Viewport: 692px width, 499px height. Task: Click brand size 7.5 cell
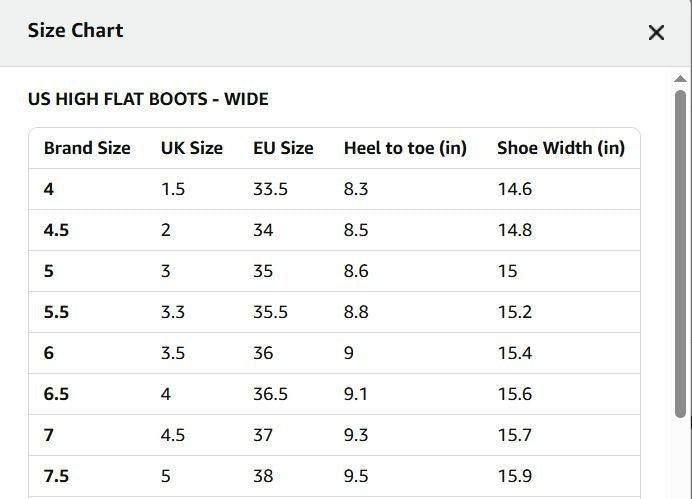point(56,476)
